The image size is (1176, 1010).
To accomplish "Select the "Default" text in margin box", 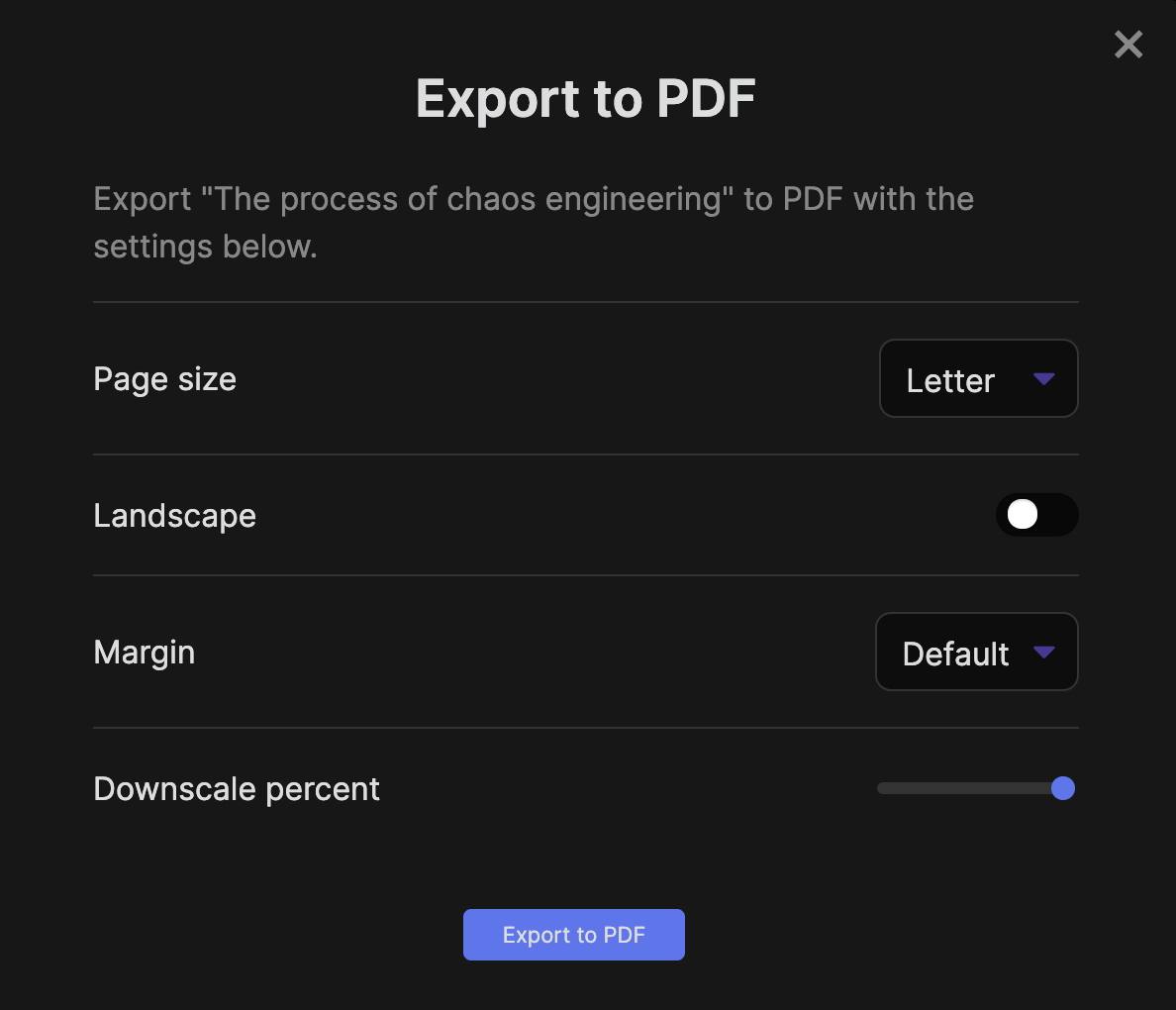I will pyautogui.click(x=955, y=655).
